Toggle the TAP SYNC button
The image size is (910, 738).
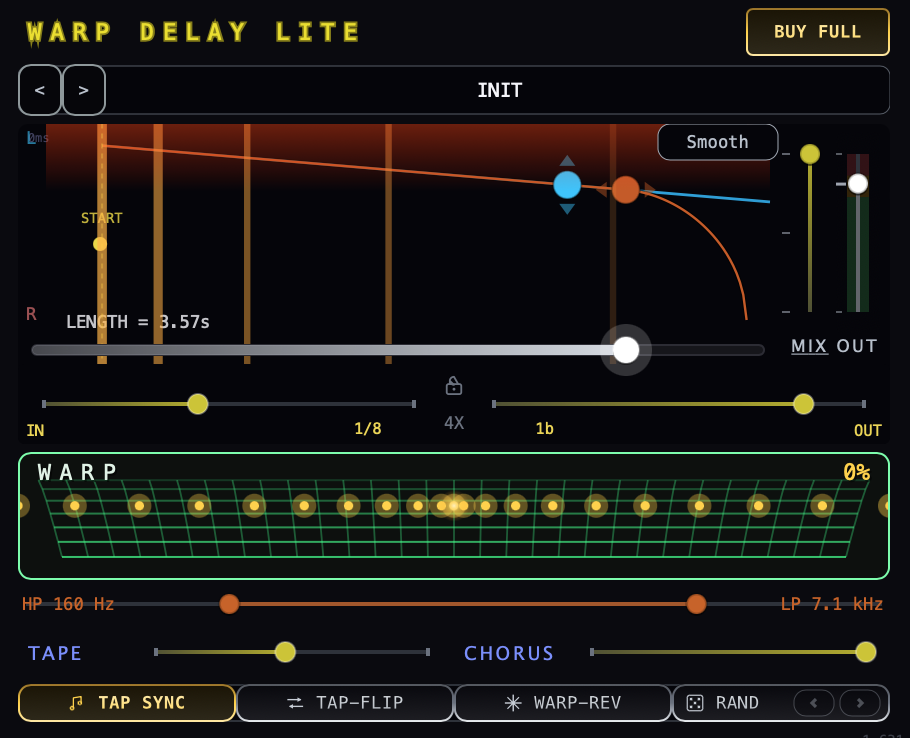pyautogui.click(x=127, y=703)
